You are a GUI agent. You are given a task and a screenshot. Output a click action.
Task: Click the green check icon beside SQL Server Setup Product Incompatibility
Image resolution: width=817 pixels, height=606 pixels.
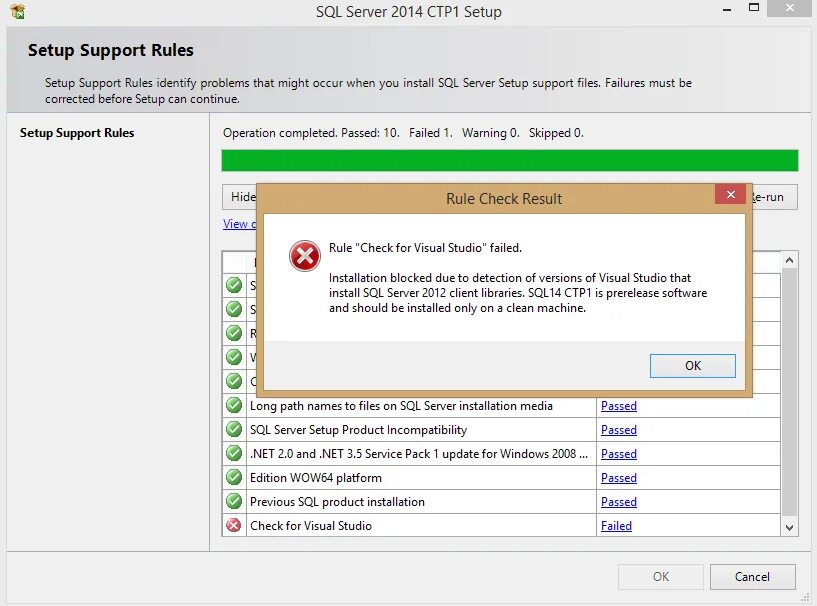234,429
